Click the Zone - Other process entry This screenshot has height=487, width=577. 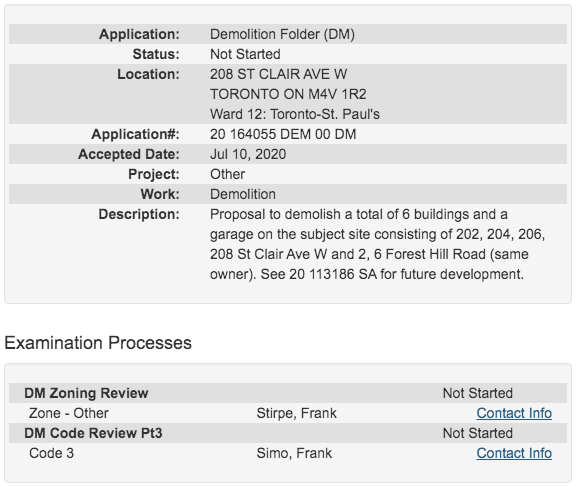point(69,413)
